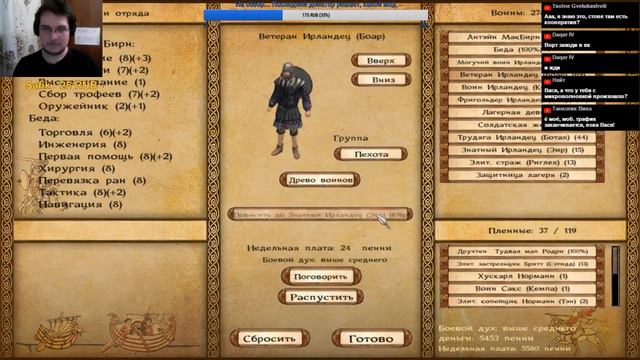Click the Недельная плата: 24 пенни text
The image size is (640, 360).
click(x=319, y=248)
